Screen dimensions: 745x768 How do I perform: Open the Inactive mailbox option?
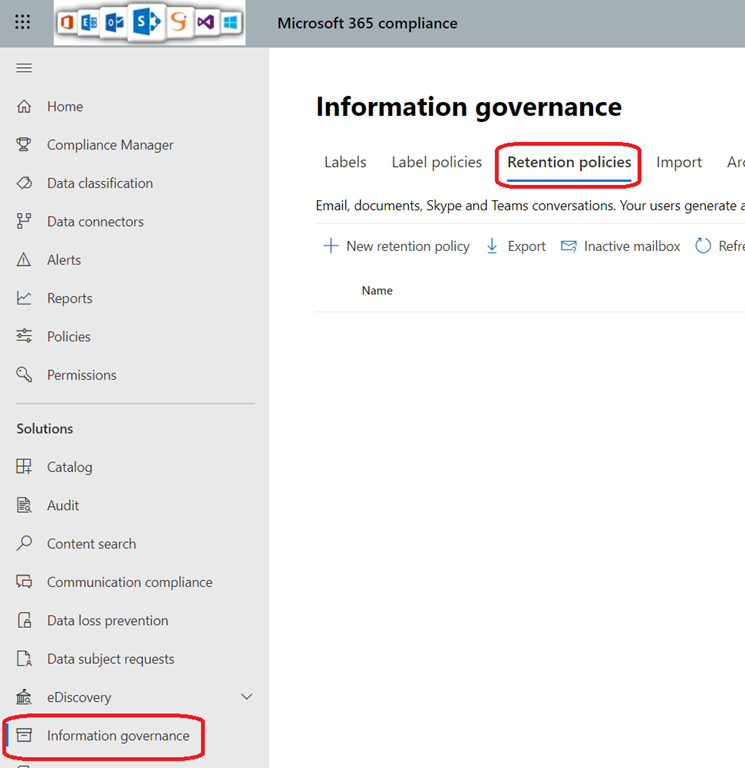click(x=621, y=246)
